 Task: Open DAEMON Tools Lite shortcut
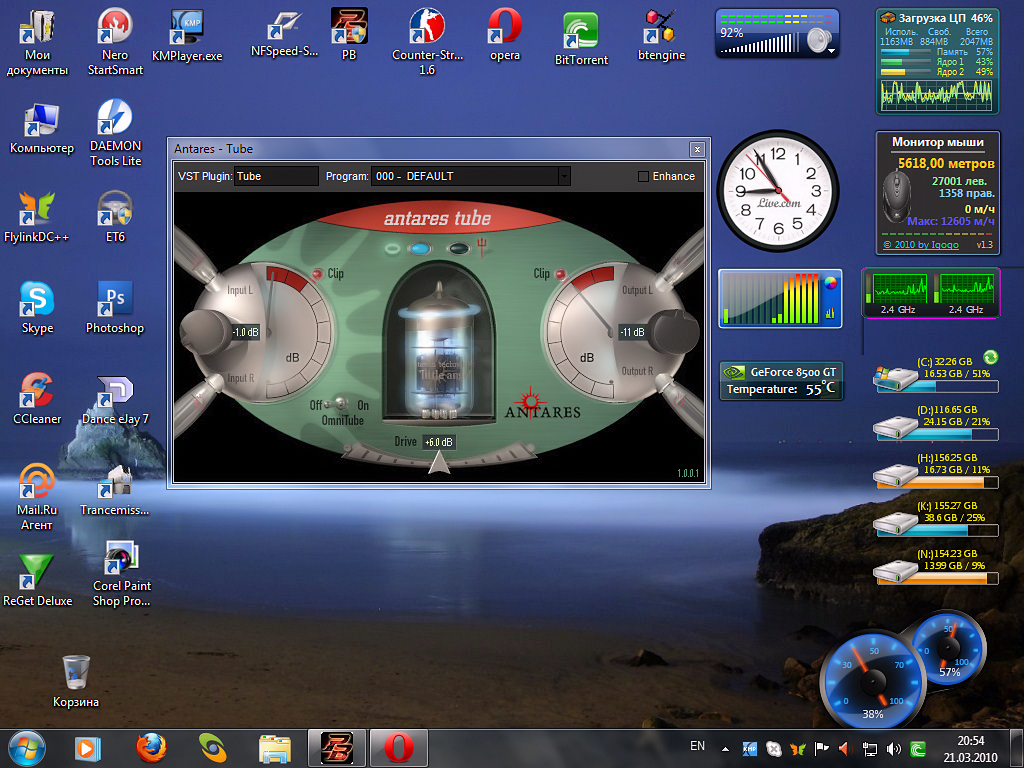point(115,118)
